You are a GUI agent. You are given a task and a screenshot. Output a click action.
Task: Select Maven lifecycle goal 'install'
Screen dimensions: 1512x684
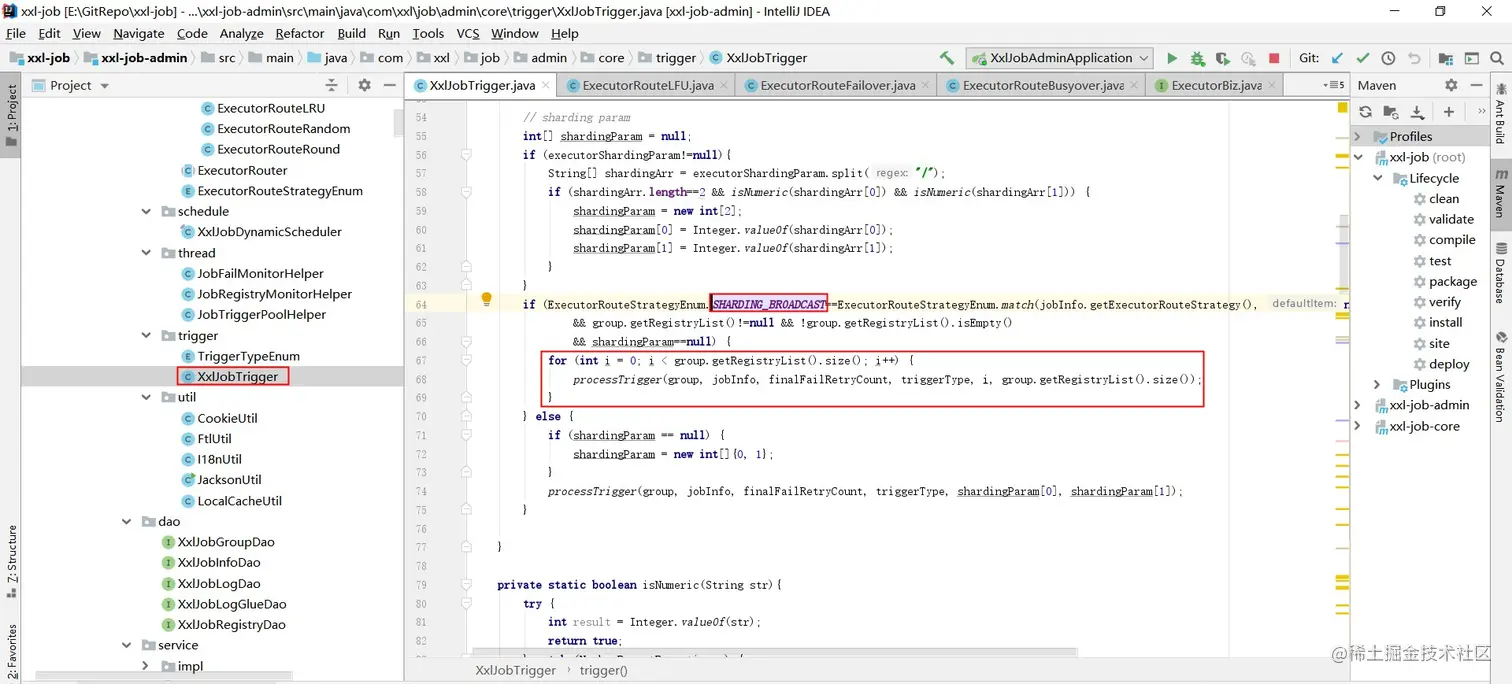tap(1446, 322)
